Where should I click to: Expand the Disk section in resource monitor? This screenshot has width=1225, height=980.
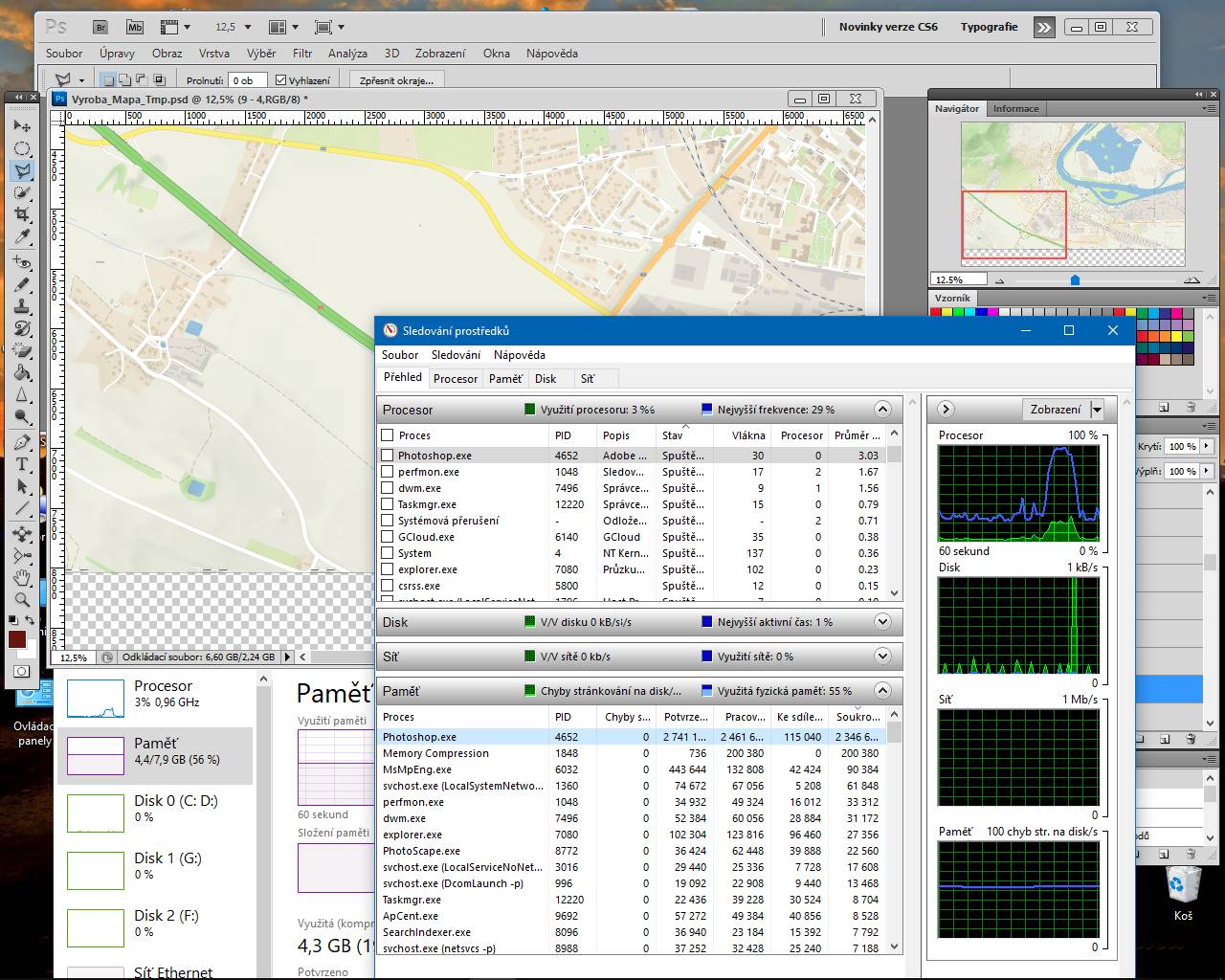pyautogui.click(x=882, y=622)
